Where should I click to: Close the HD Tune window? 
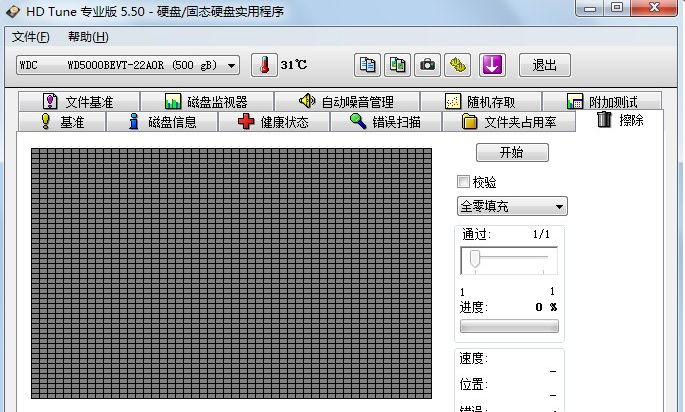[654, 8]
